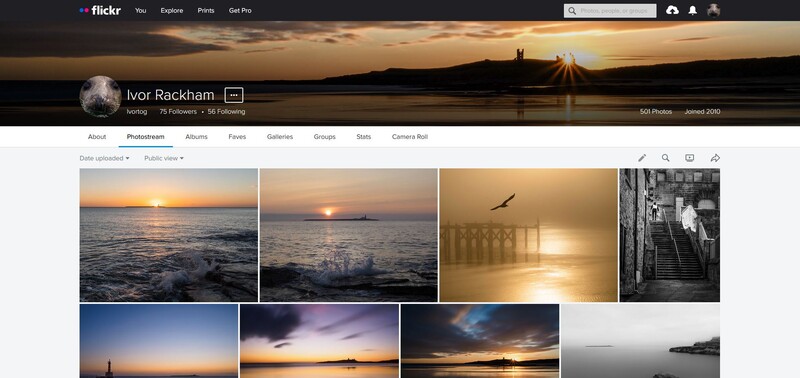800x378 pixels.
Task: Open the account avatar menu in navbar
Action: coord(713,10)
